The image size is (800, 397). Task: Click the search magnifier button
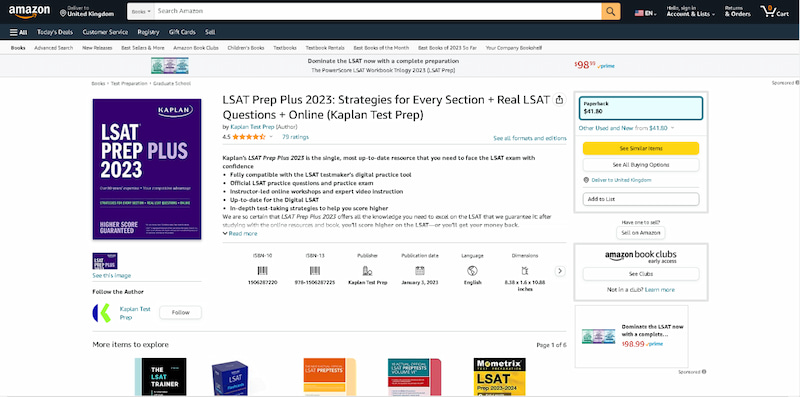point(611,11)
